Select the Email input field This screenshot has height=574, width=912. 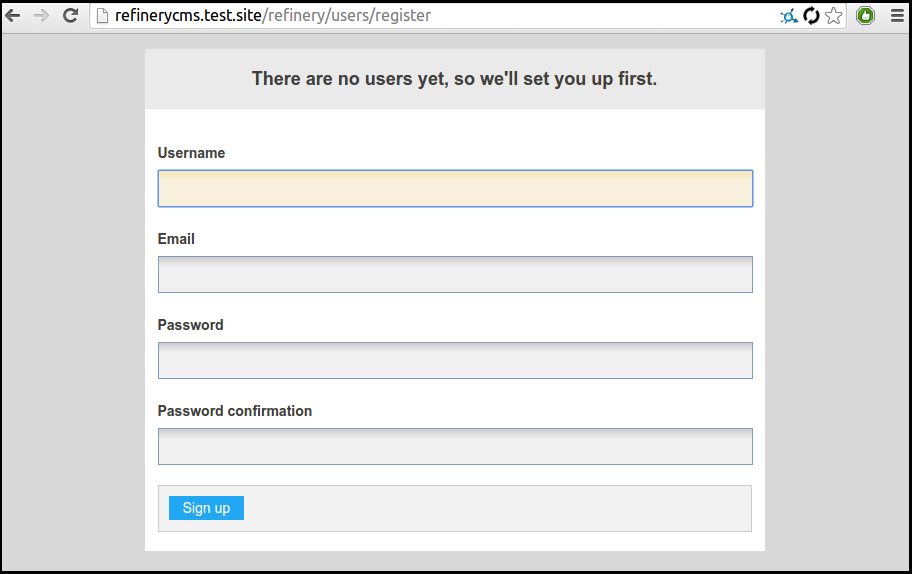tap(455, 275)
